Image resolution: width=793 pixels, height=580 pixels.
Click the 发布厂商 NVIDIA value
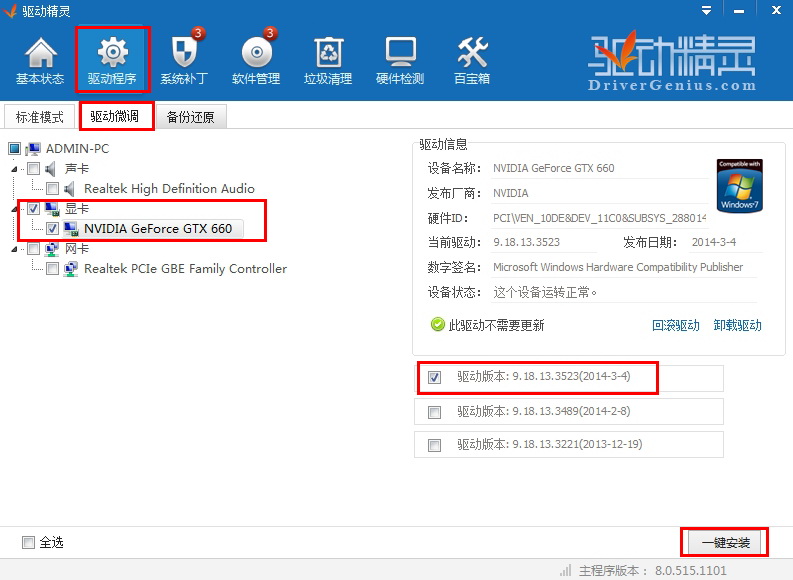tap(510, 193)
